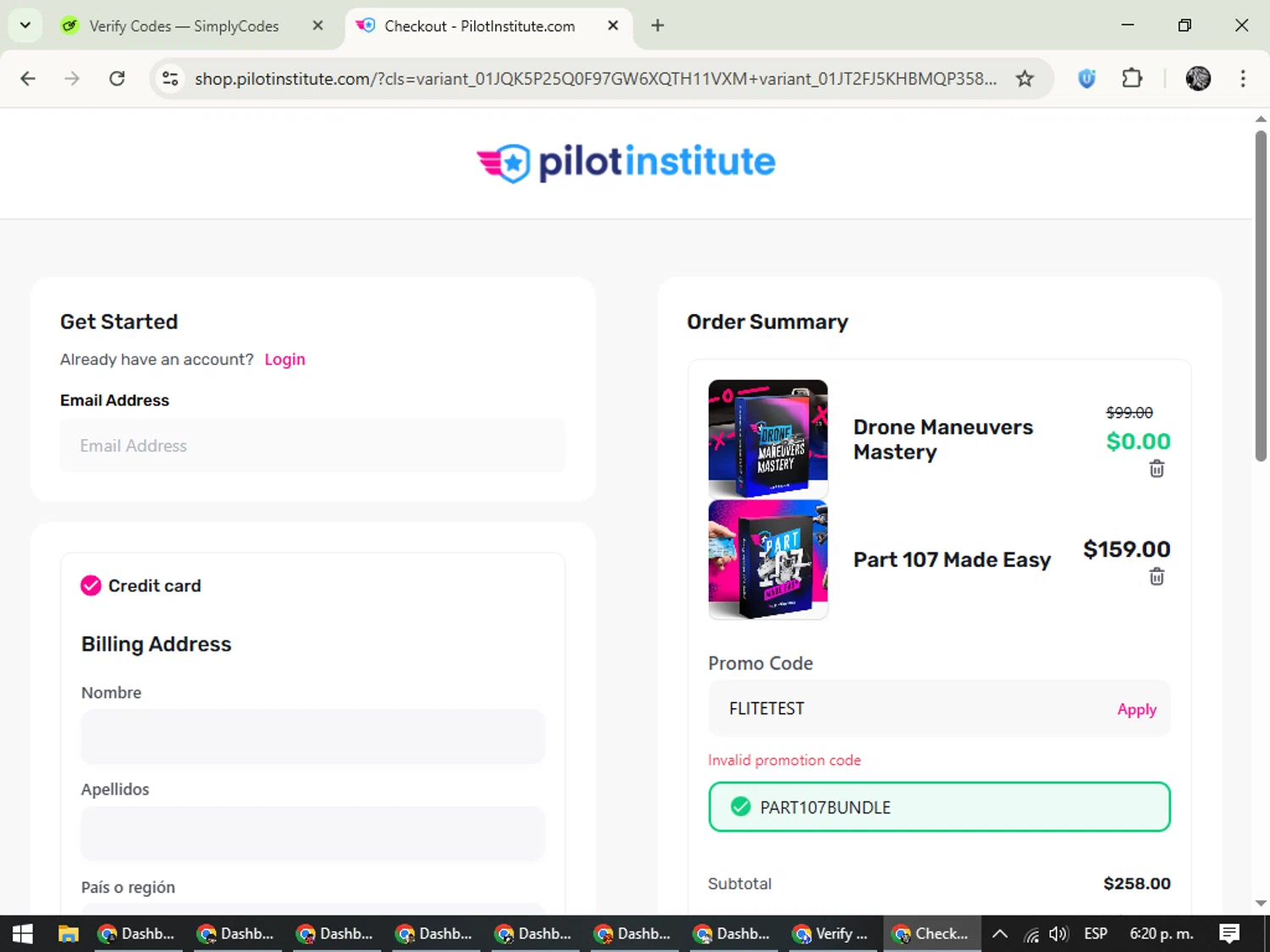
Task: Close the Checkout PilotInstitute tab
Action: 613,25
